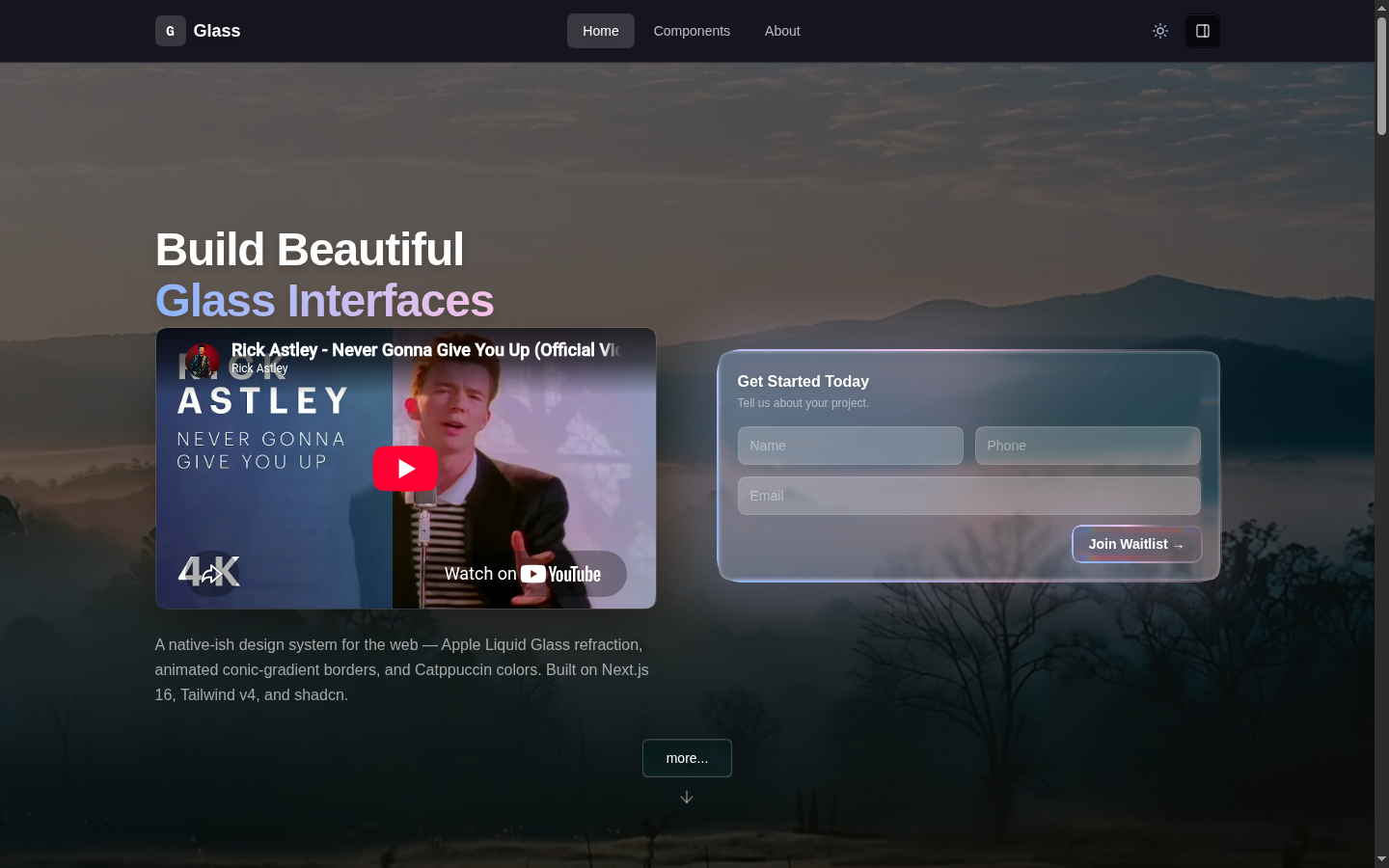1389x868 pixels.
Task: Click the Get Started Today heading
Action: coord(803,381)
